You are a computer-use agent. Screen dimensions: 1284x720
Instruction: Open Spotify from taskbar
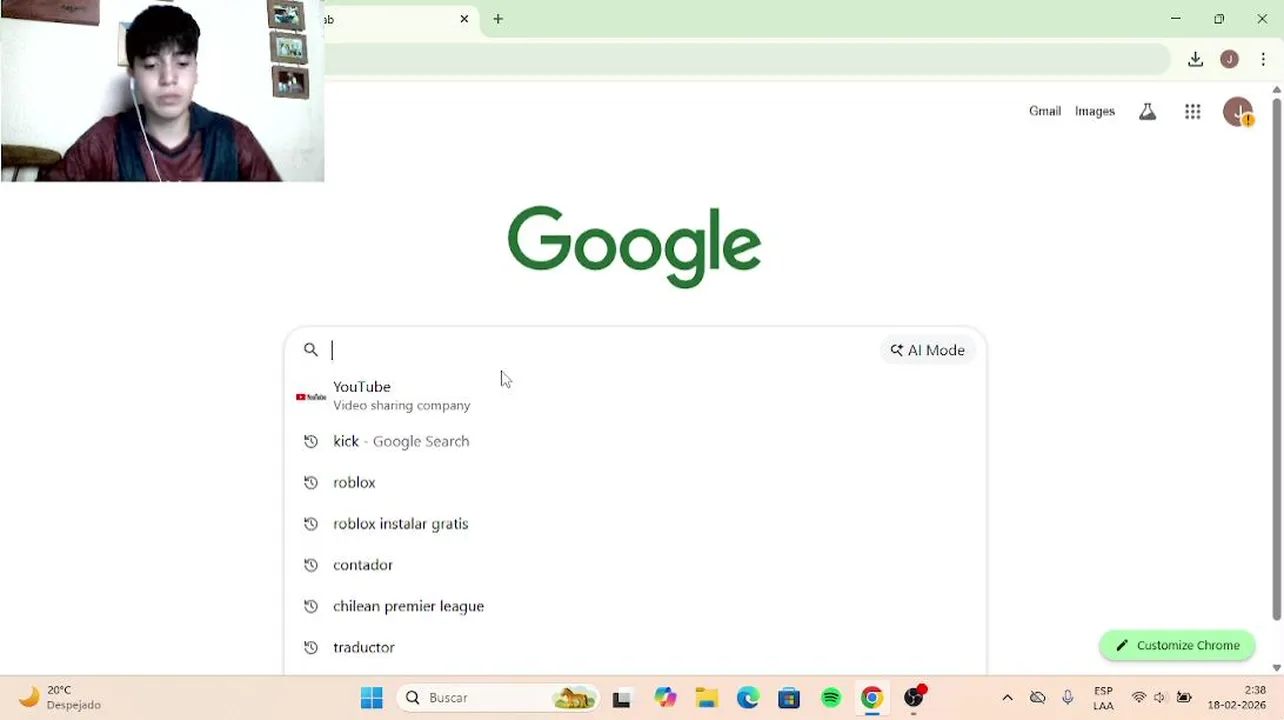click(x=831, y=698)
